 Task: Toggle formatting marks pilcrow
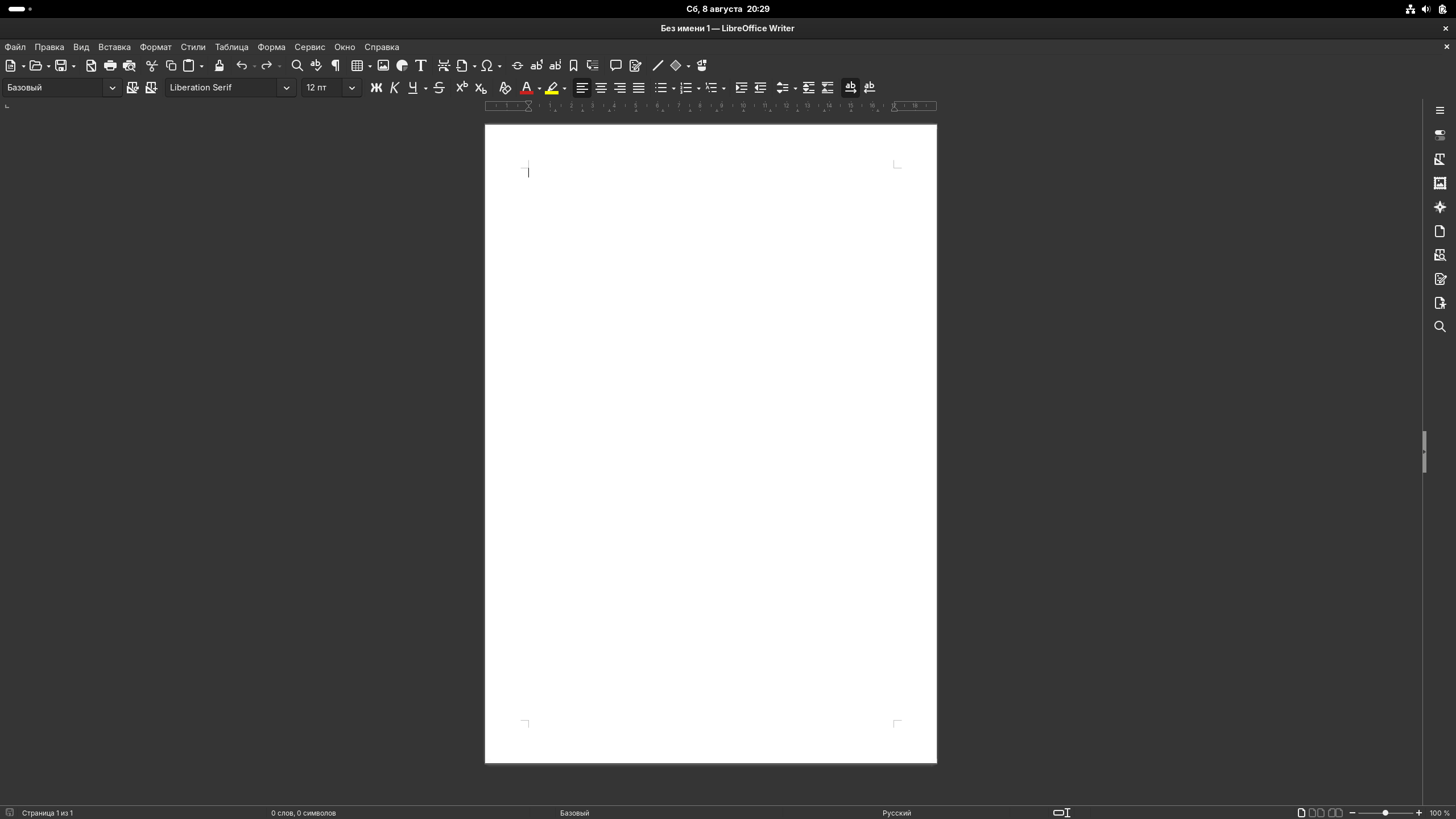pos(336,66)
